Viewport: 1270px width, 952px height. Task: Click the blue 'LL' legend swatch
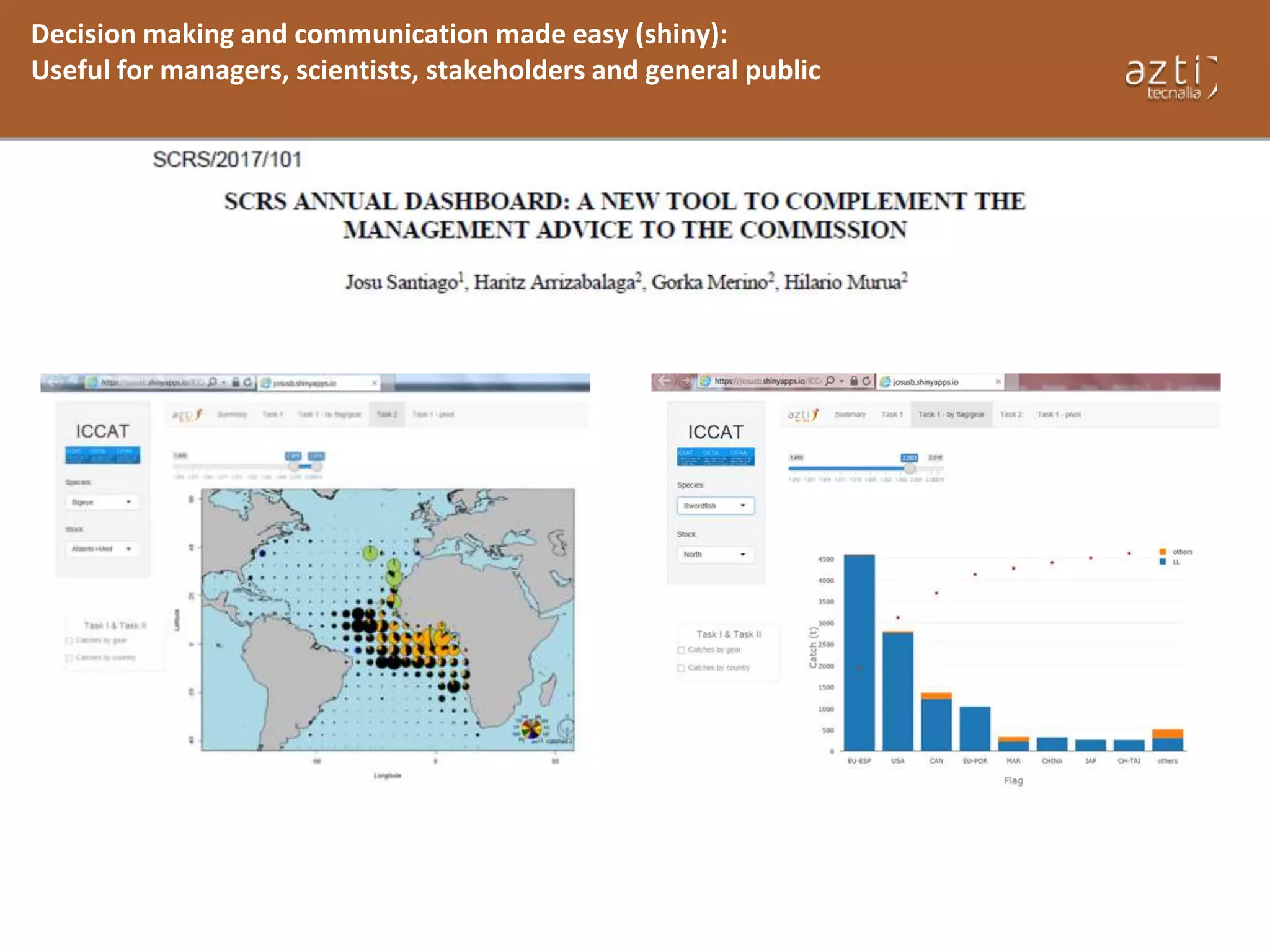1163,562
